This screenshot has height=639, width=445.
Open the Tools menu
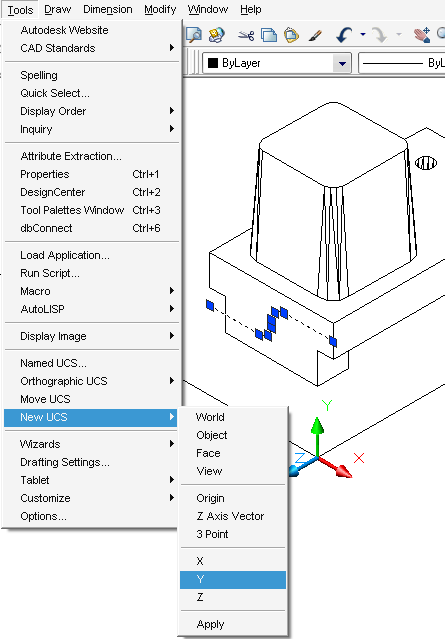(x=20, y=10)
